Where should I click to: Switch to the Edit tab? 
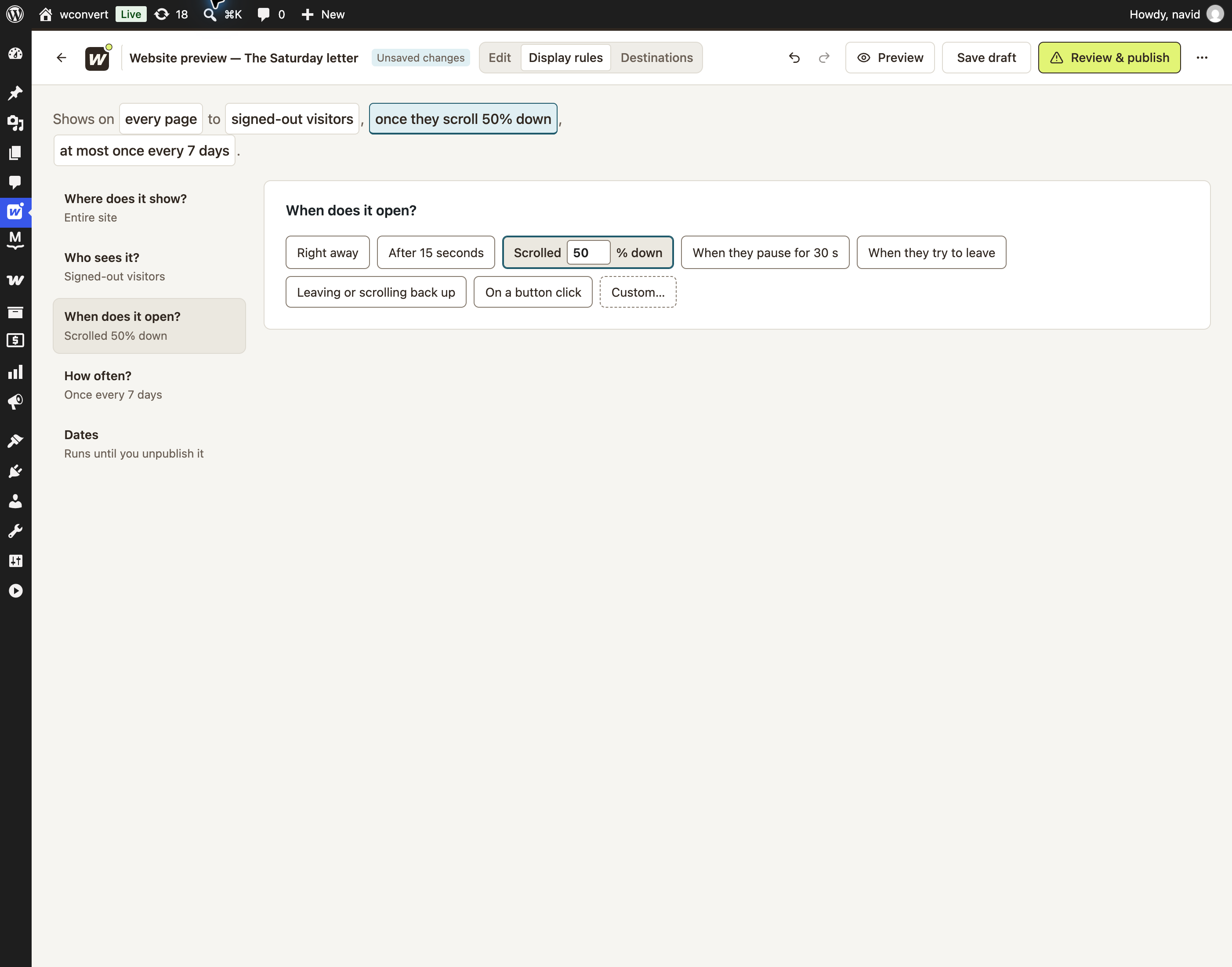(x=500, y=58)
